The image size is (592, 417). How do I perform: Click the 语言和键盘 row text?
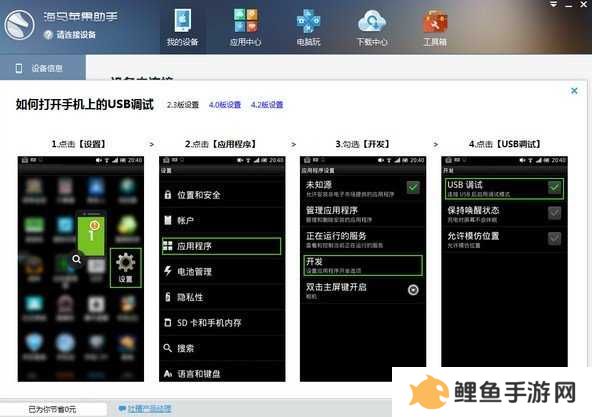tap(199, 374)
